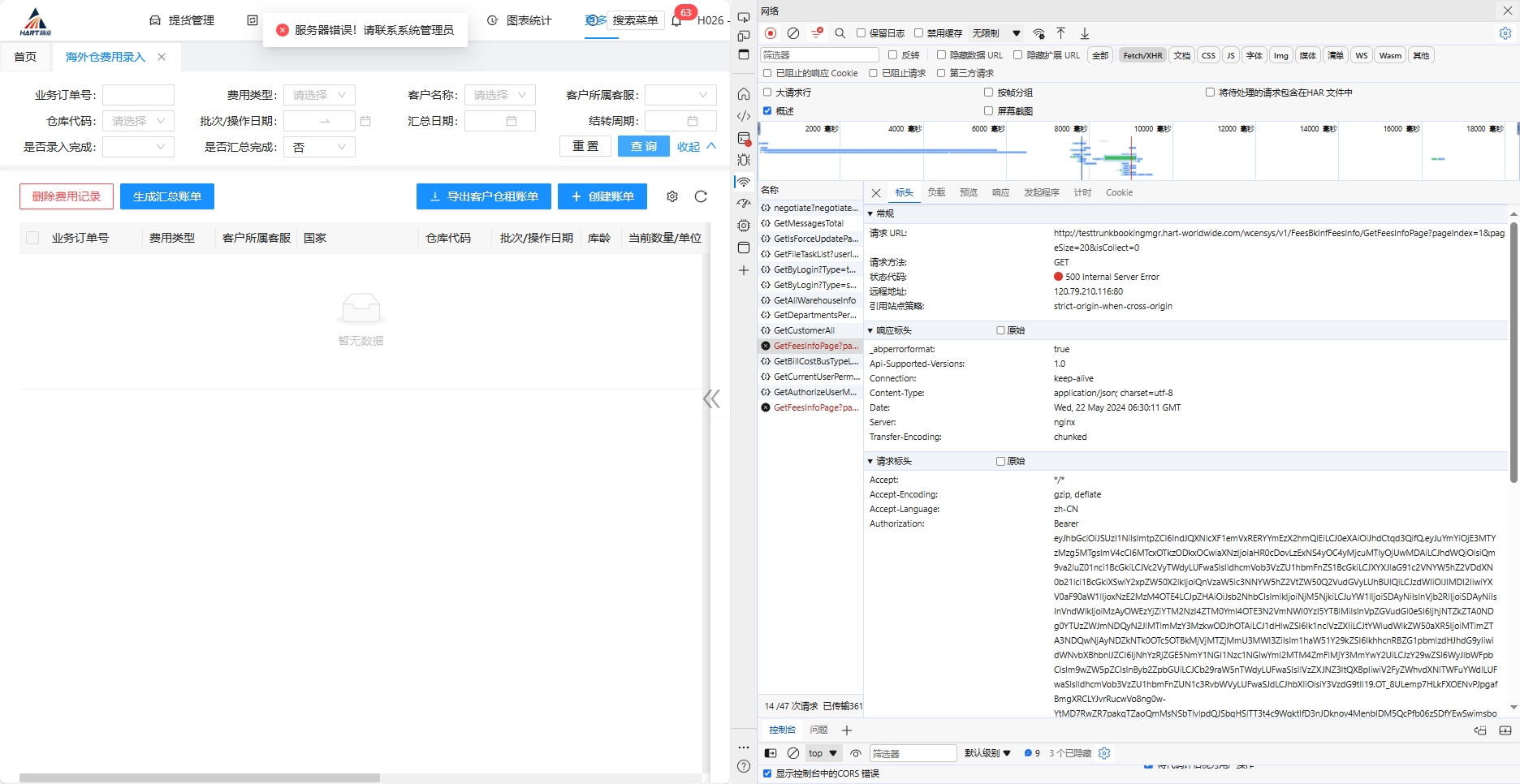1520x784 pixels.
Task: Toggle the 禁用缓存 checkbox
Action: click(919, 33)
